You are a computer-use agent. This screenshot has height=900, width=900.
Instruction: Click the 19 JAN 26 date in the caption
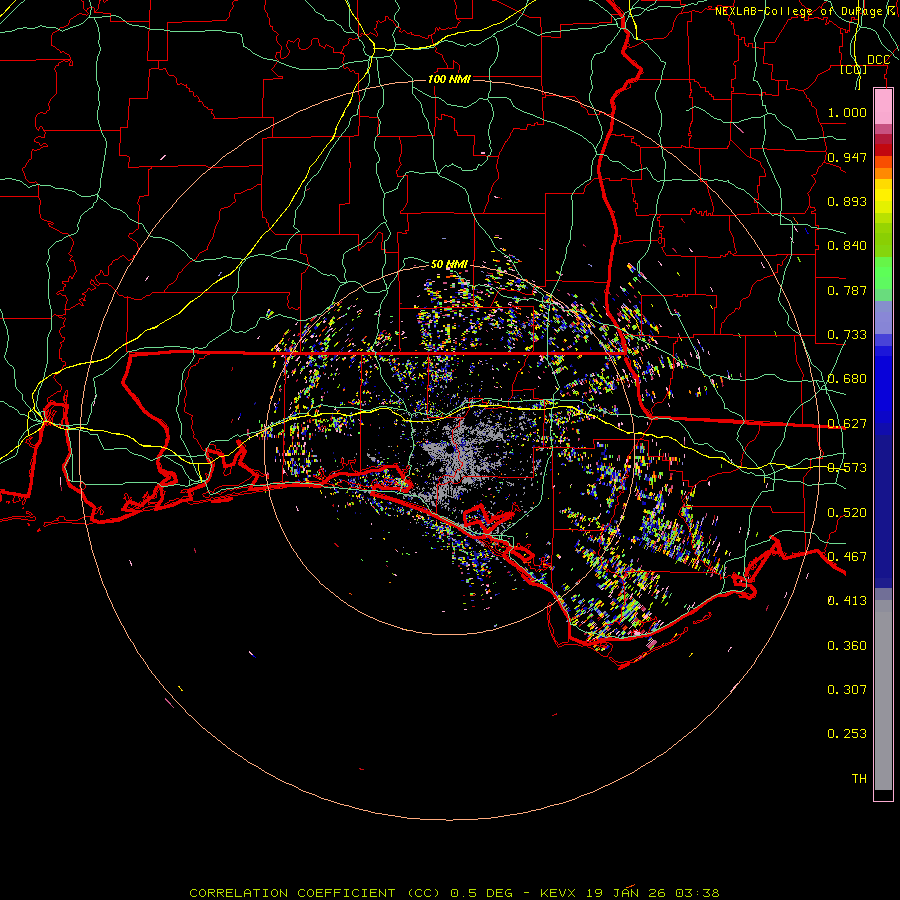coord(626,893)
